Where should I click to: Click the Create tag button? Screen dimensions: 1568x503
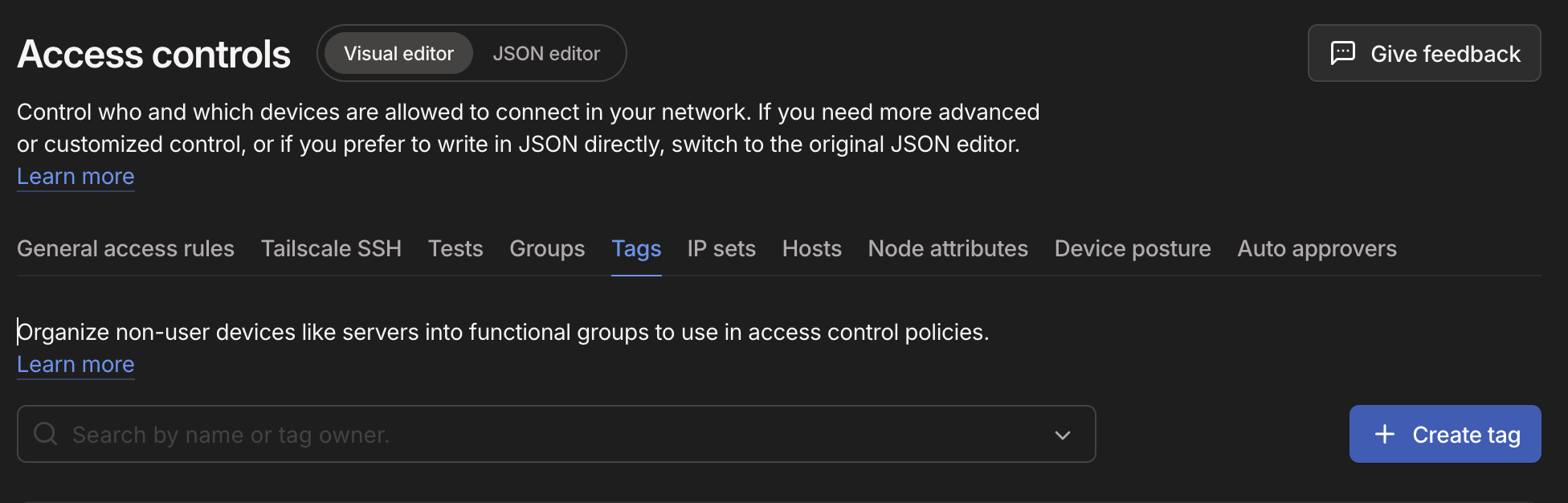(x=1444, y=434)
